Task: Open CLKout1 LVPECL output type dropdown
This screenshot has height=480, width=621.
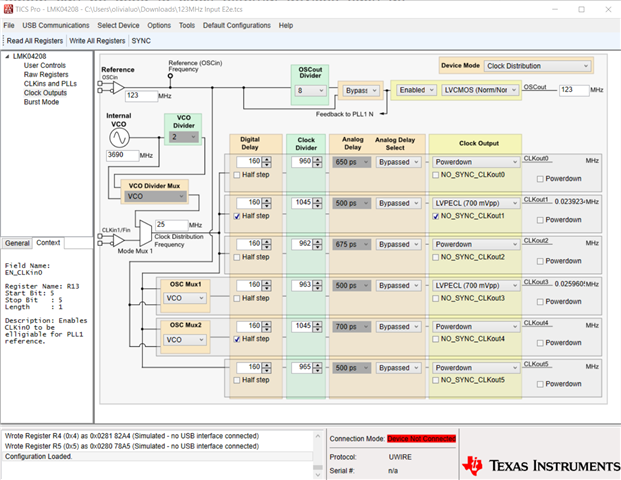Action: click(x=475, y=203)
